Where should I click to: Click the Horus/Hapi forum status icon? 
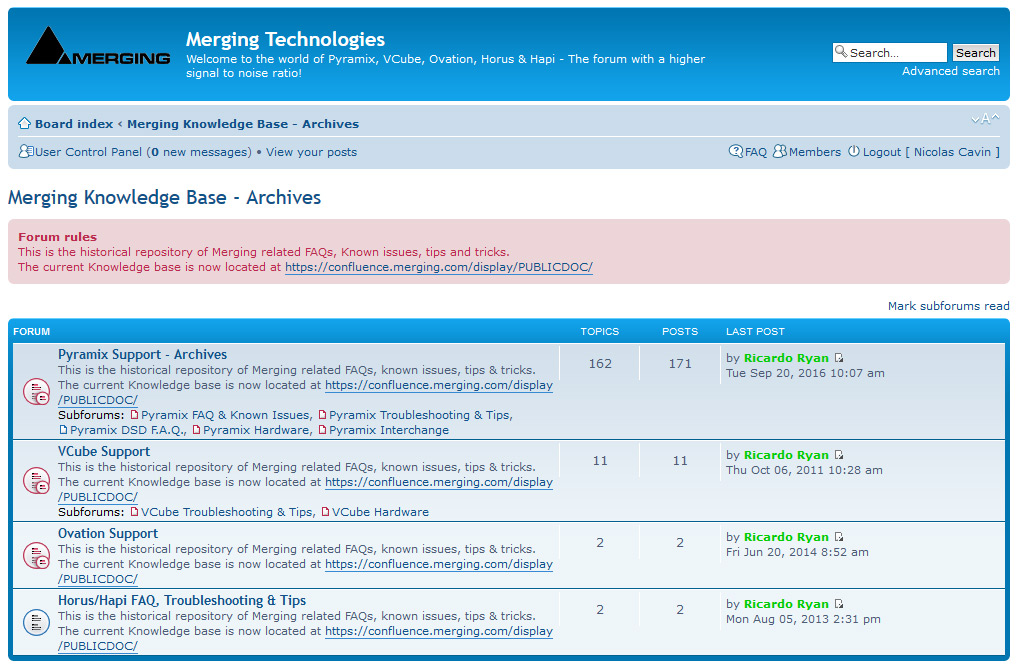(36, 622)
